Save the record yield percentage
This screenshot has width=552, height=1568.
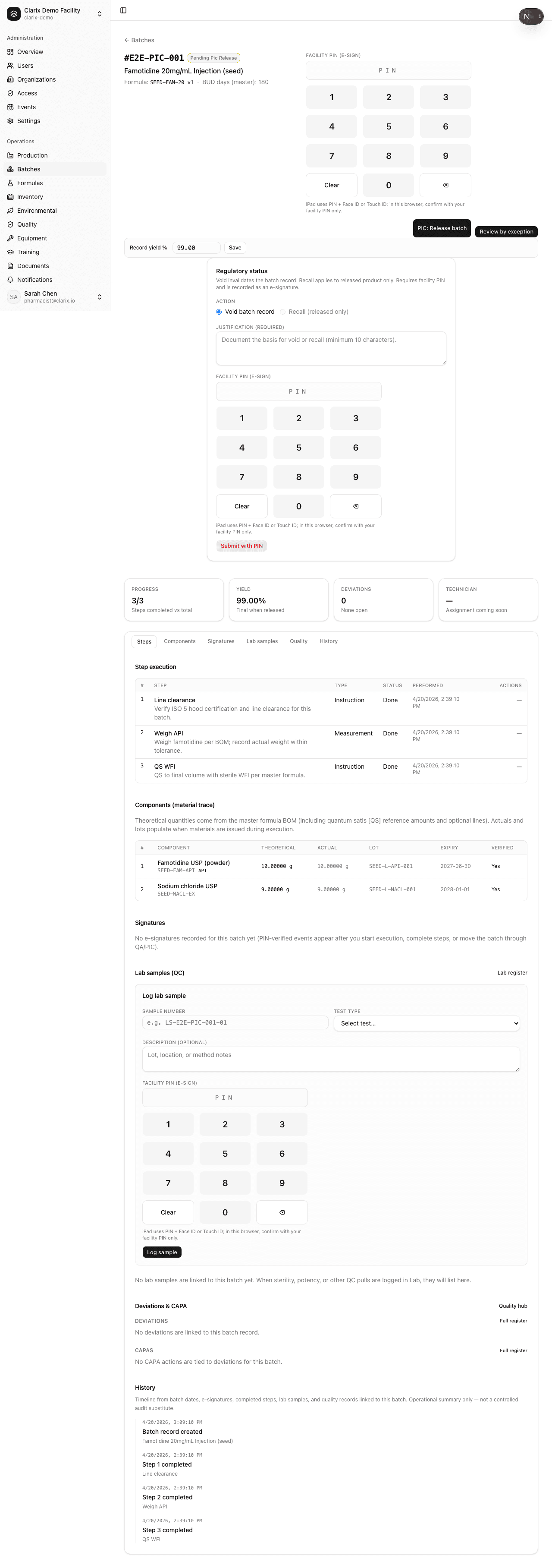tap(235, 248)
